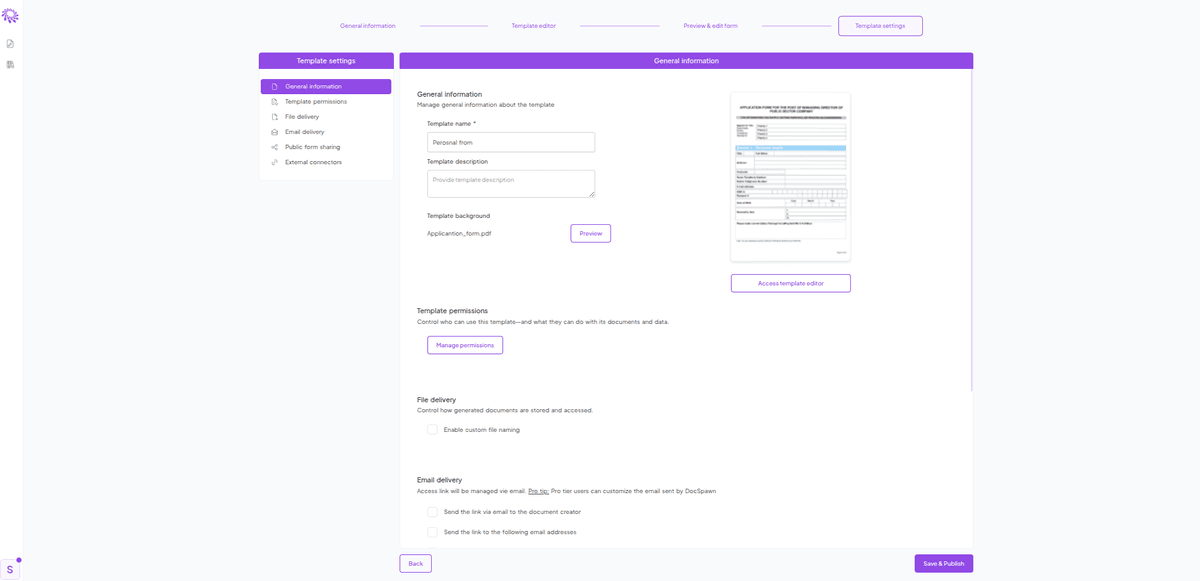Screen dimensions: 1200x581
Task: Open Template permissions from the settings sidebar
Action: click(313, 101)
